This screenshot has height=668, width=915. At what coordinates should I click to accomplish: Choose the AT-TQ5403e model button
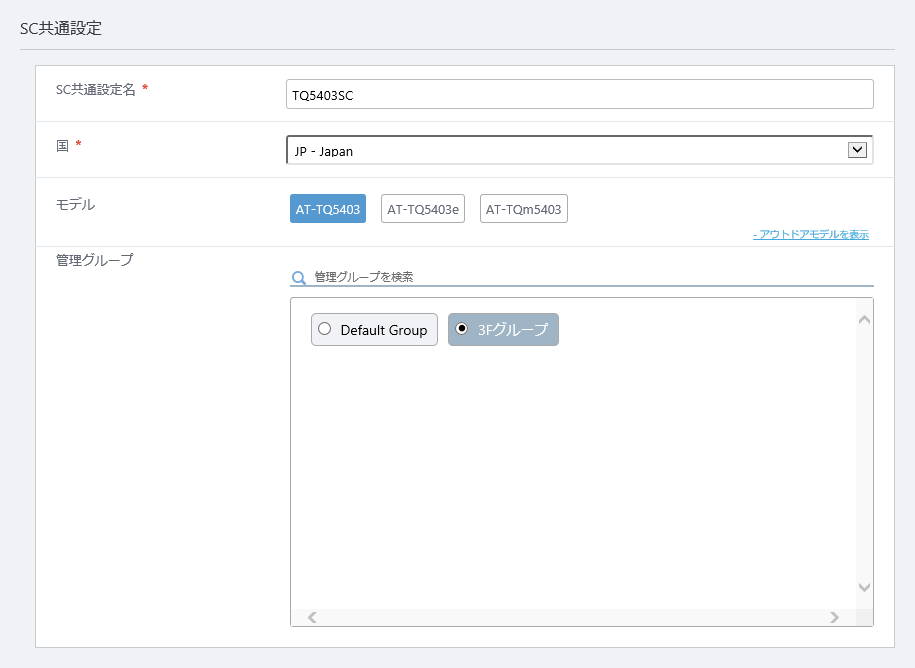423,209
